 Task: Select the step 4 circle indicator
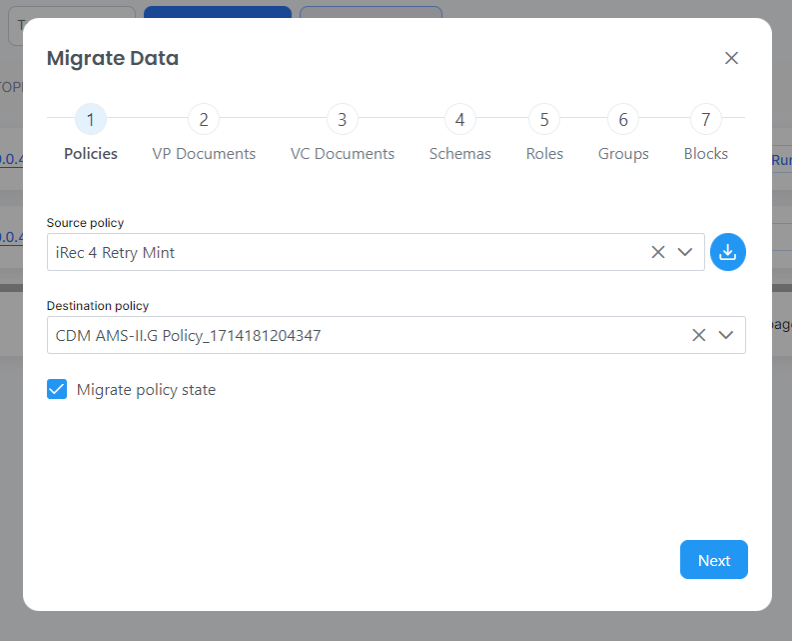(x=460, y=120)
